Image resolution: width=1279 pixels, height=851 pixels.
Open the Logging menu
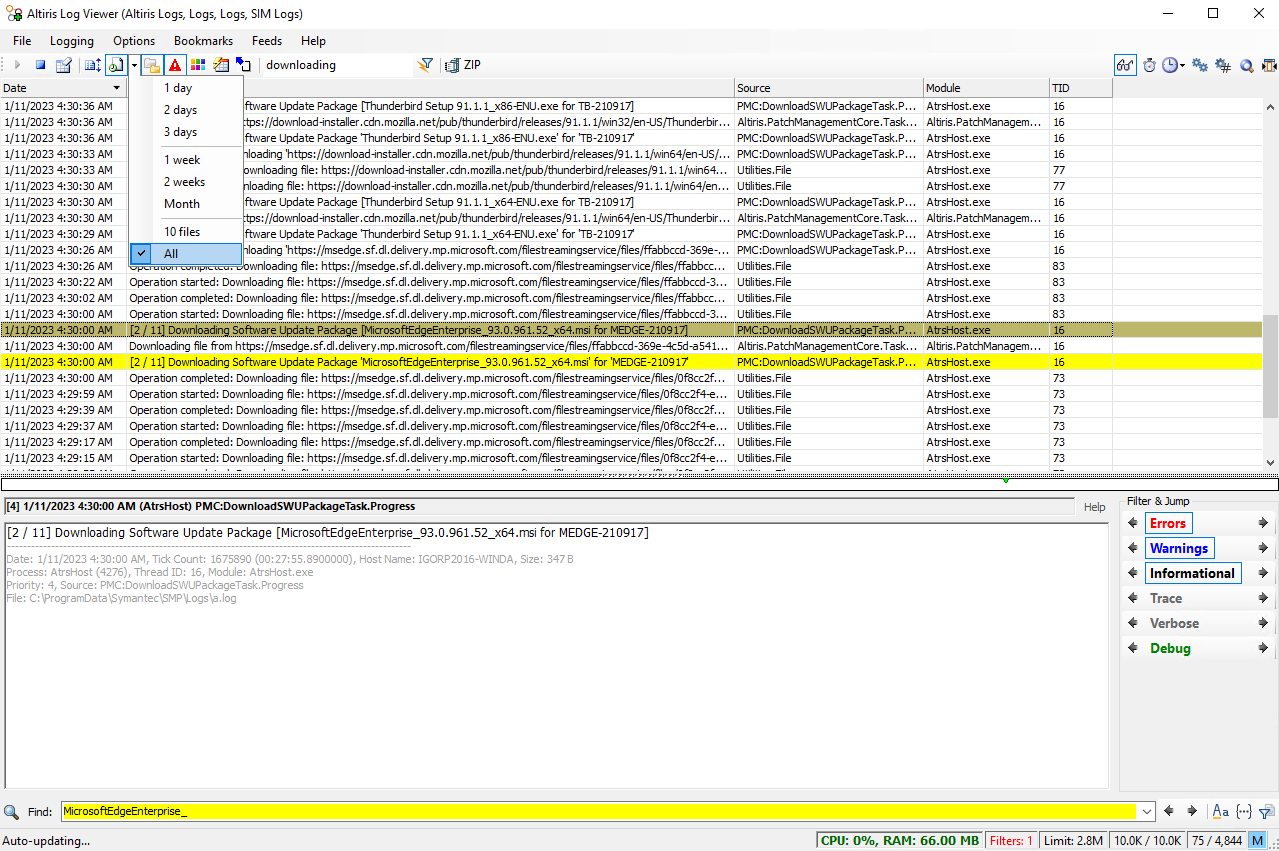pos(71,41)
